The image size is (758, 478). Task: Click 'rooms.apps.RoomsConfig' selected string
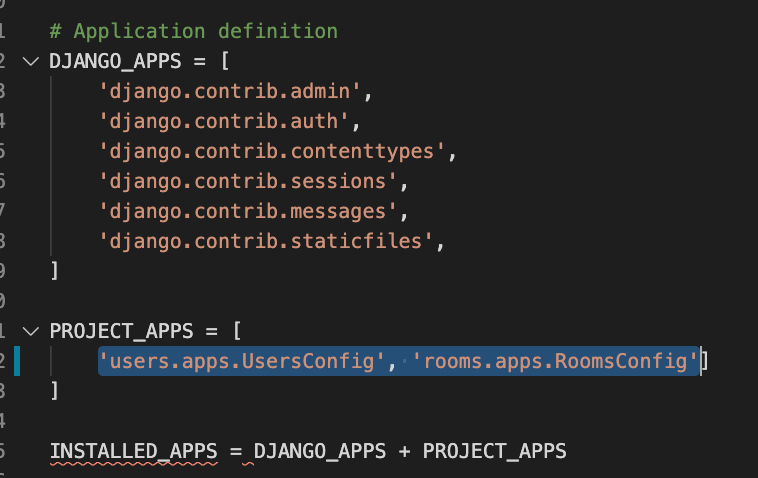click(555, 361)
